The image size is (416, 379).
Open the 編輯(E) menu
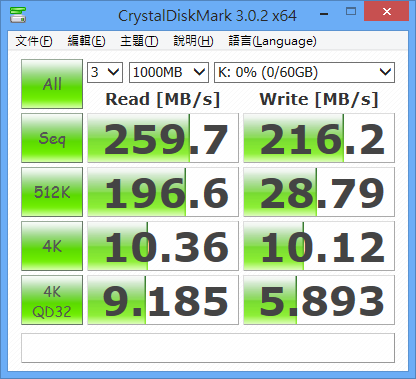[x=86, y=41]
